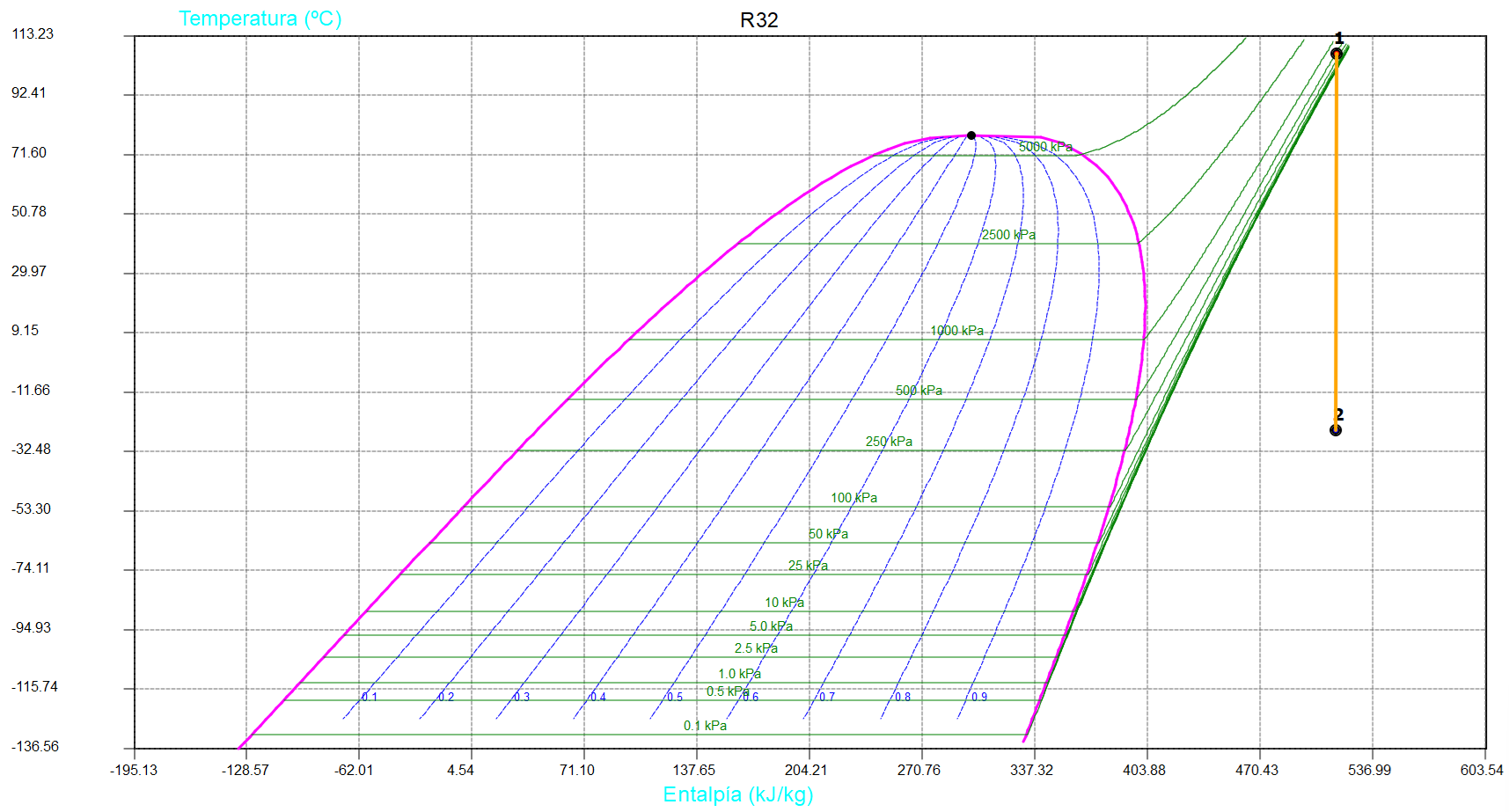Click state point 2 marker

point(1336,430)
